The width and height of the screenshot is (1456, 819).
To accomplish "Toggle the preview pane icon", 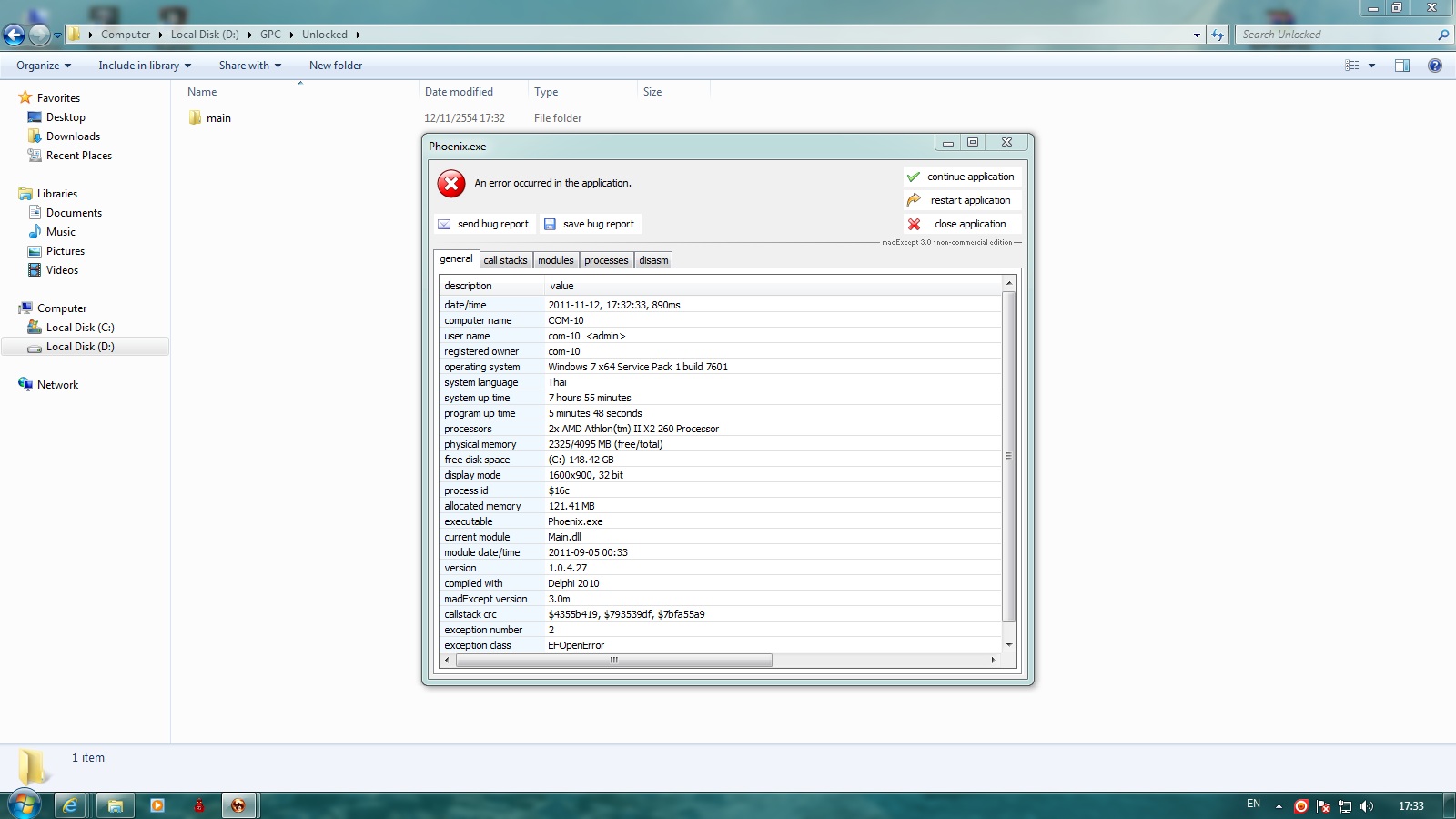I will (x=1402, y=66).
